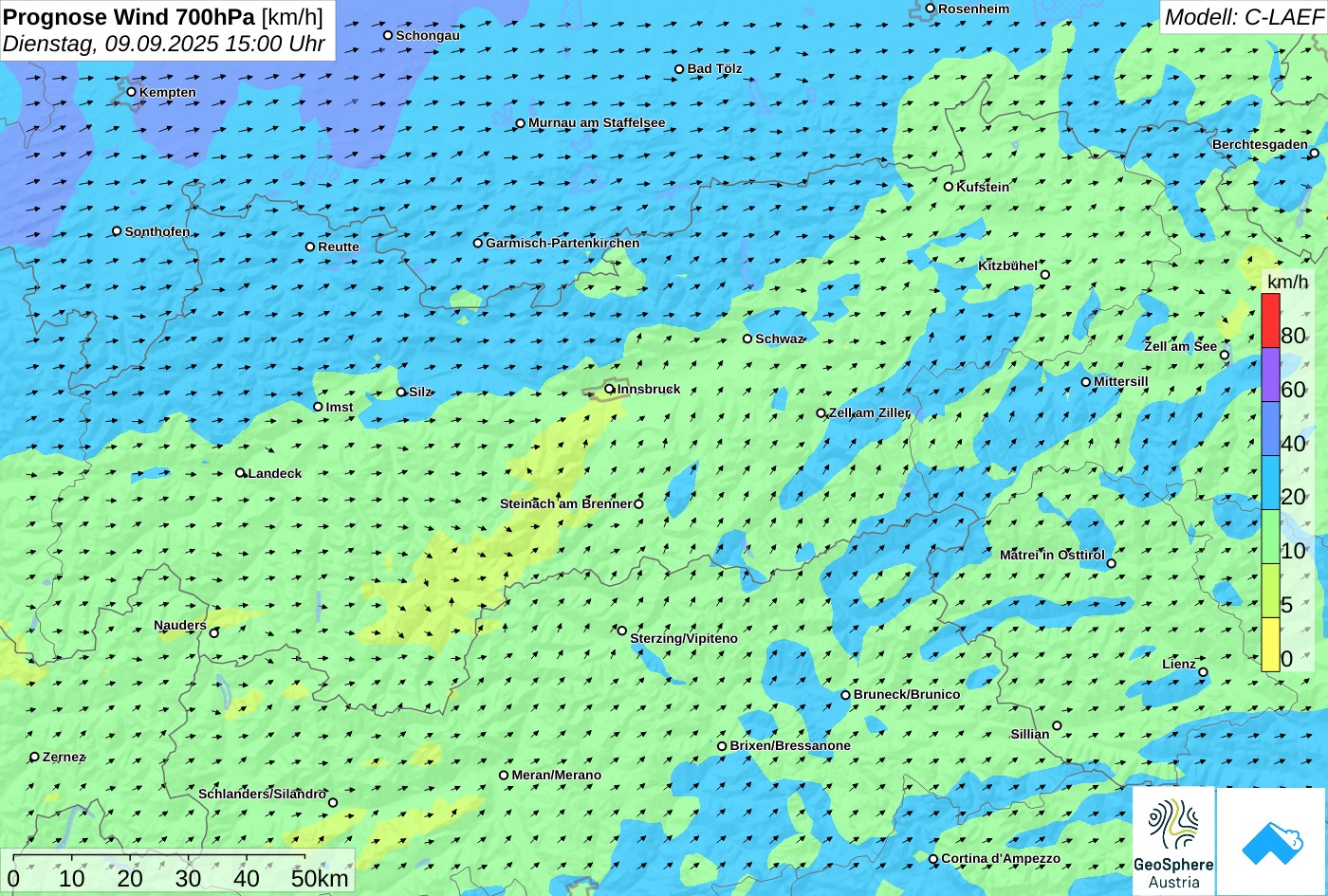Click the 'Mittersill' town label

pyautogui.click(x=1121, y=381)
